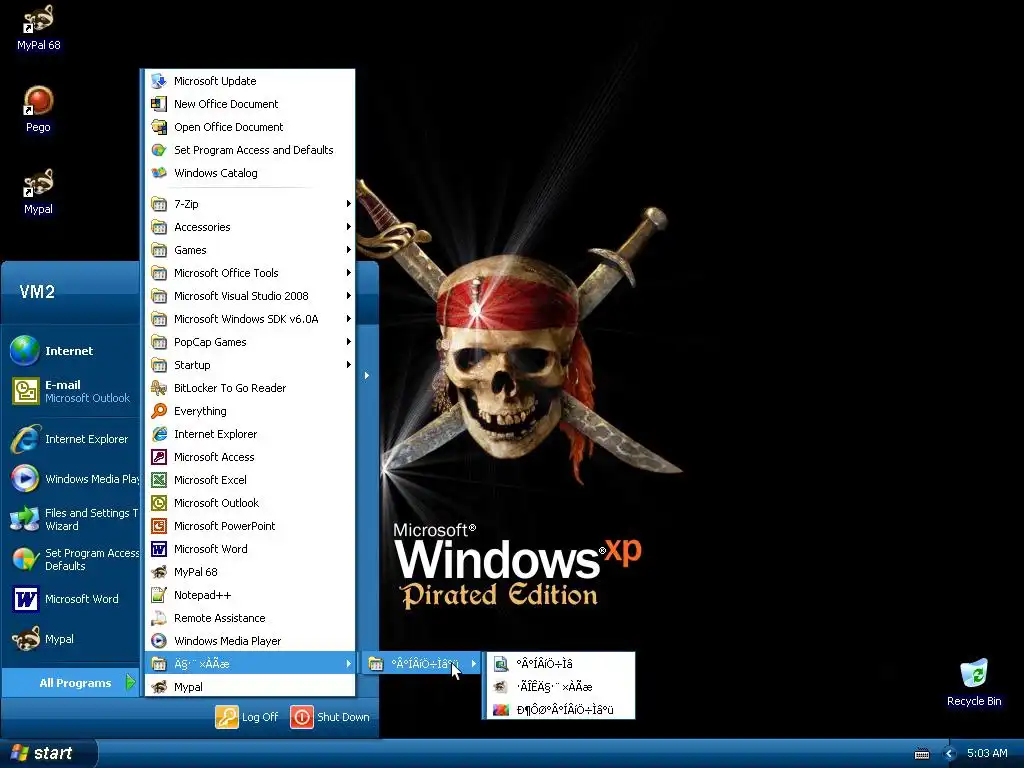Expand the Accessories submenu arrow
Screen dimensions: 1024x768
(x=349, y=227)
